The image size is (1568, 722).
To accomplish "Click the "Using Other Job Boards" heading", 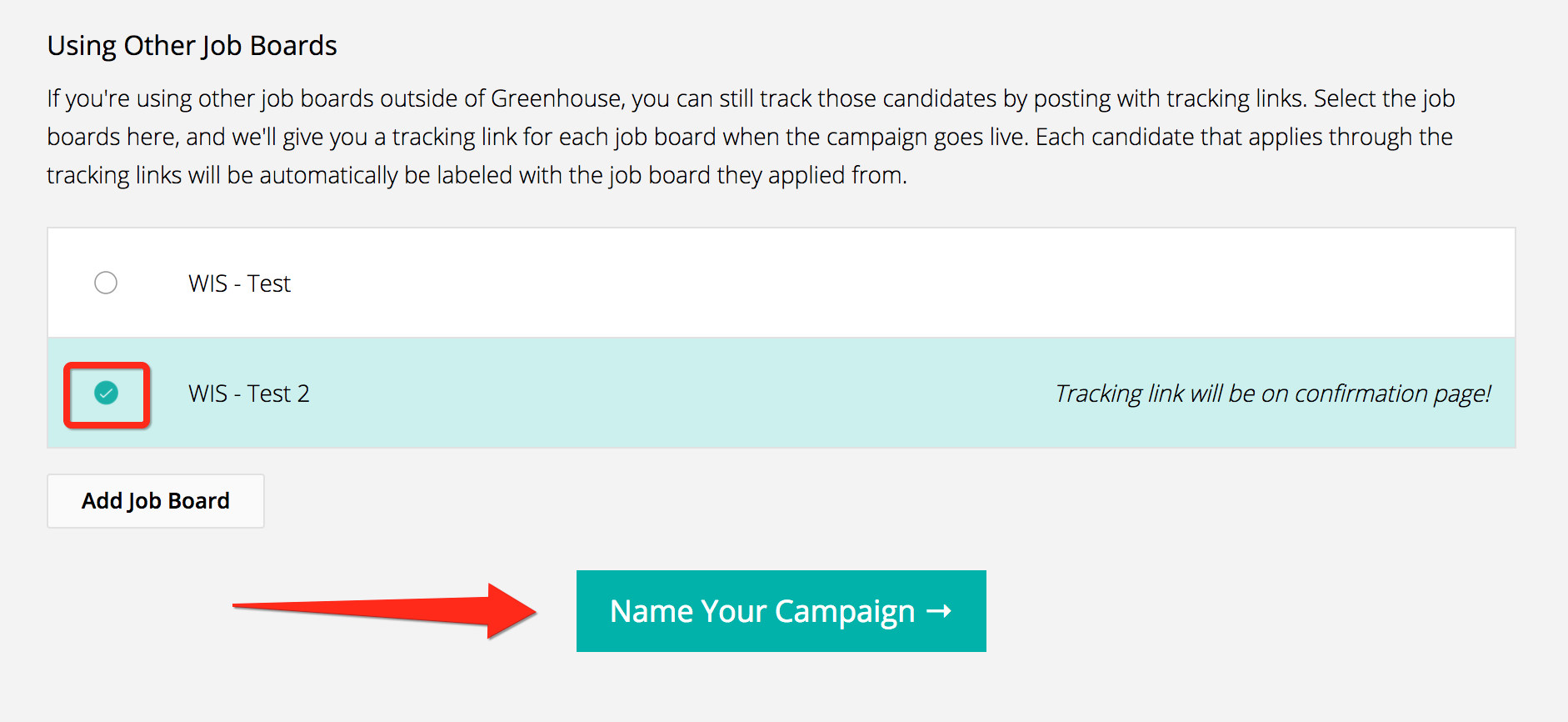I will click(x=192, y=46).
